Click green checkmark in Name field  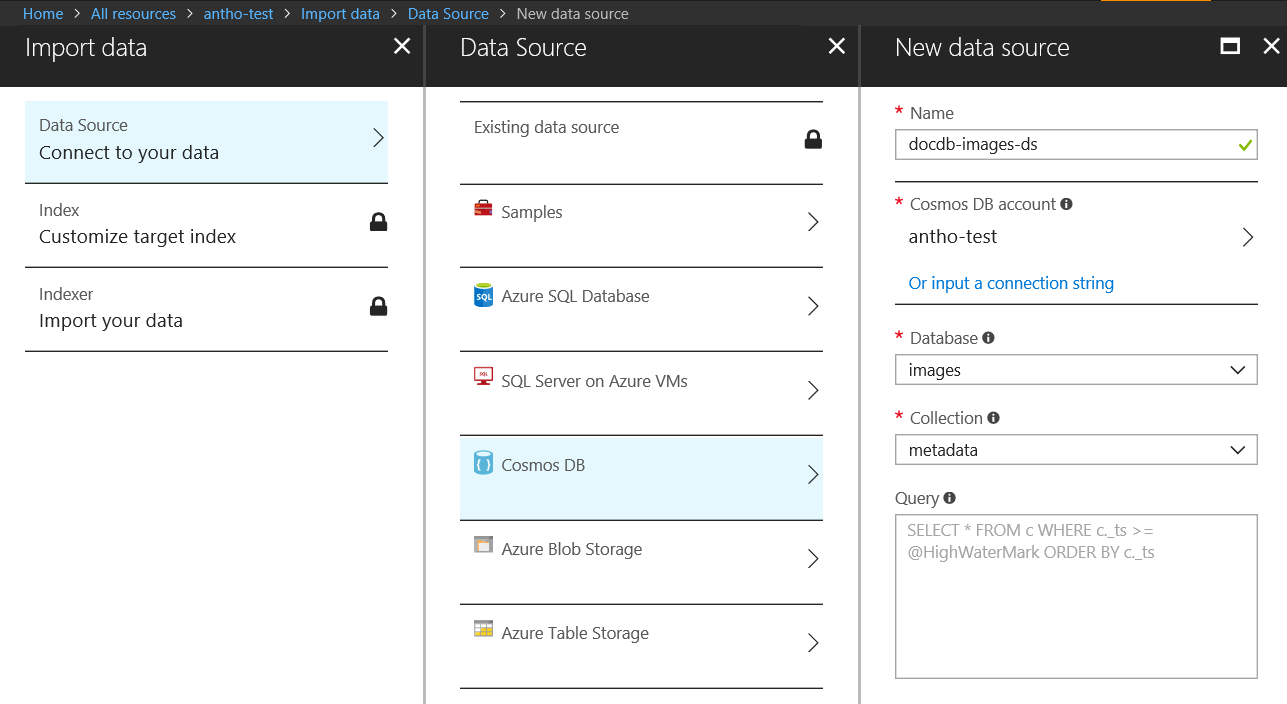1244,145
